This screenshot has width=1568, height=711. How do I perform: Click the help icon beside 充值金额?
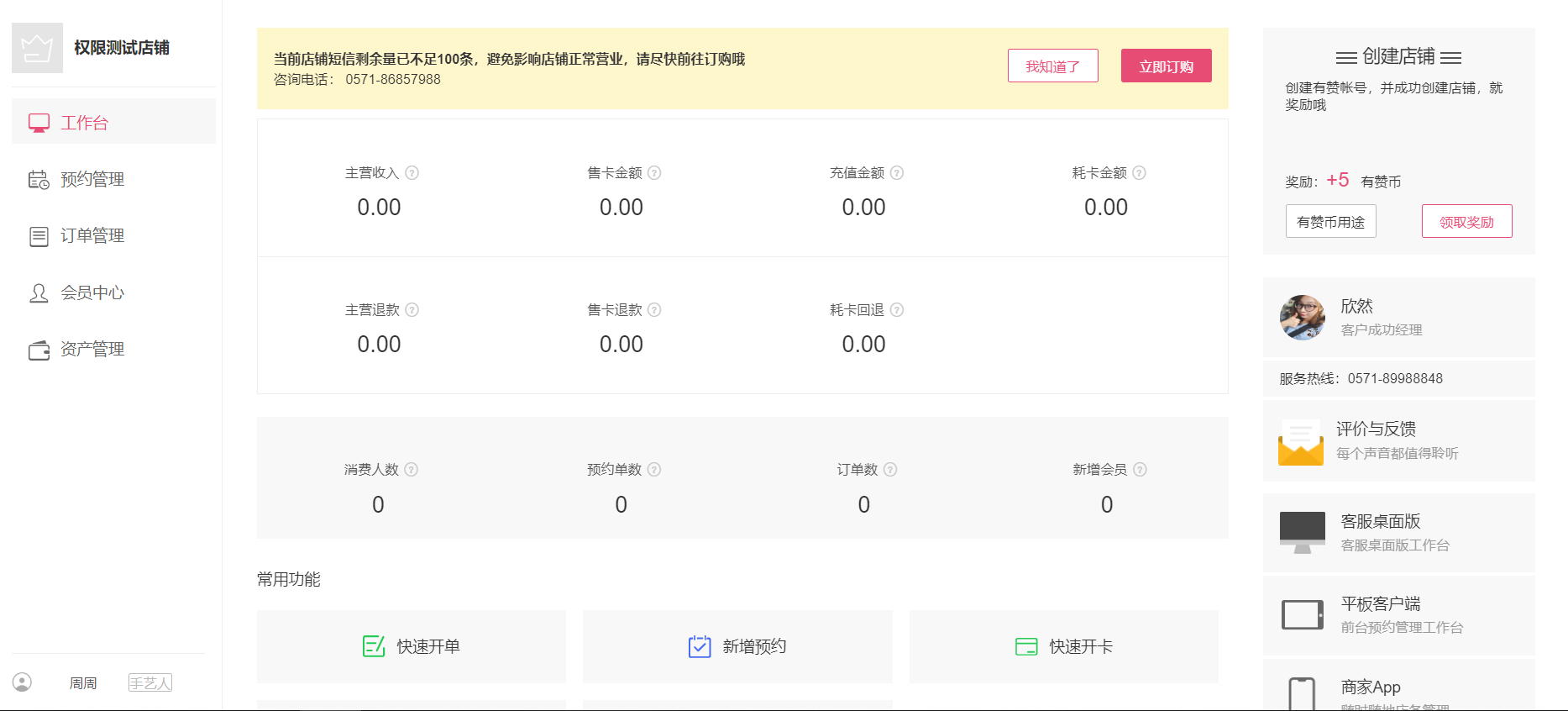click(x=896, y=173)
